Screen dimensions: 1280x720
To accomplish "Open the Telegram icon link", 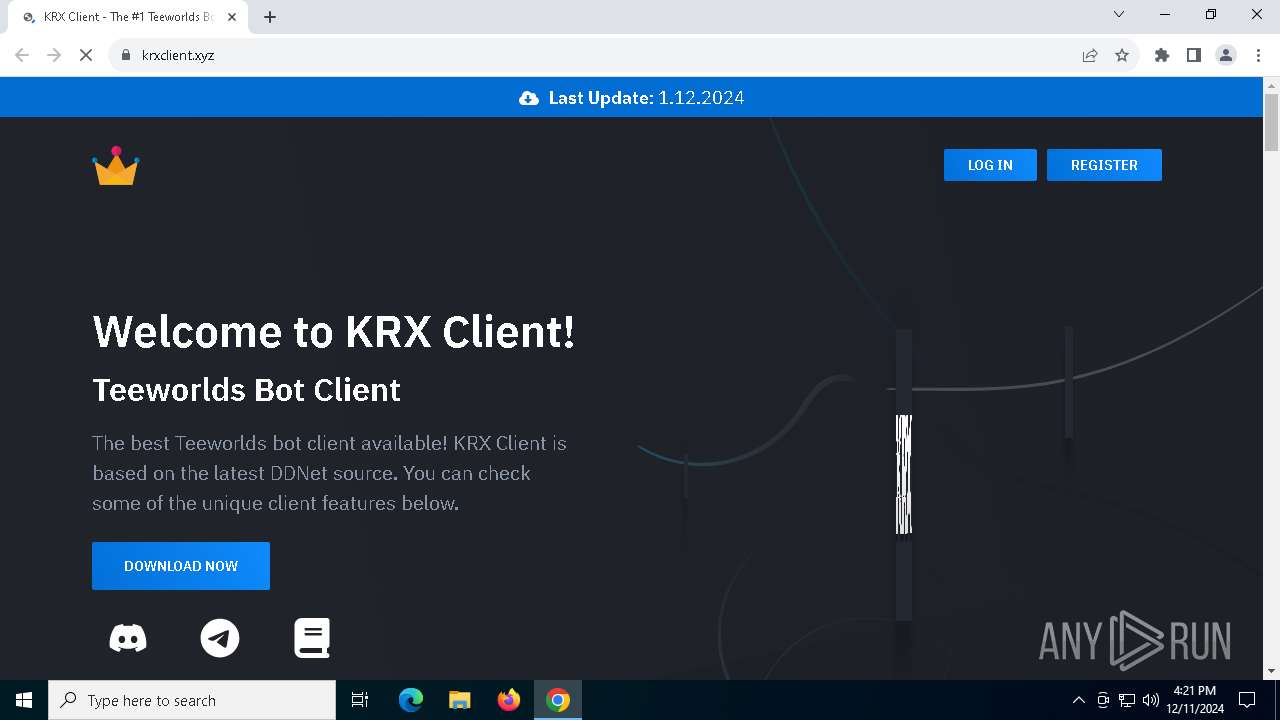I will pos(220,638).
